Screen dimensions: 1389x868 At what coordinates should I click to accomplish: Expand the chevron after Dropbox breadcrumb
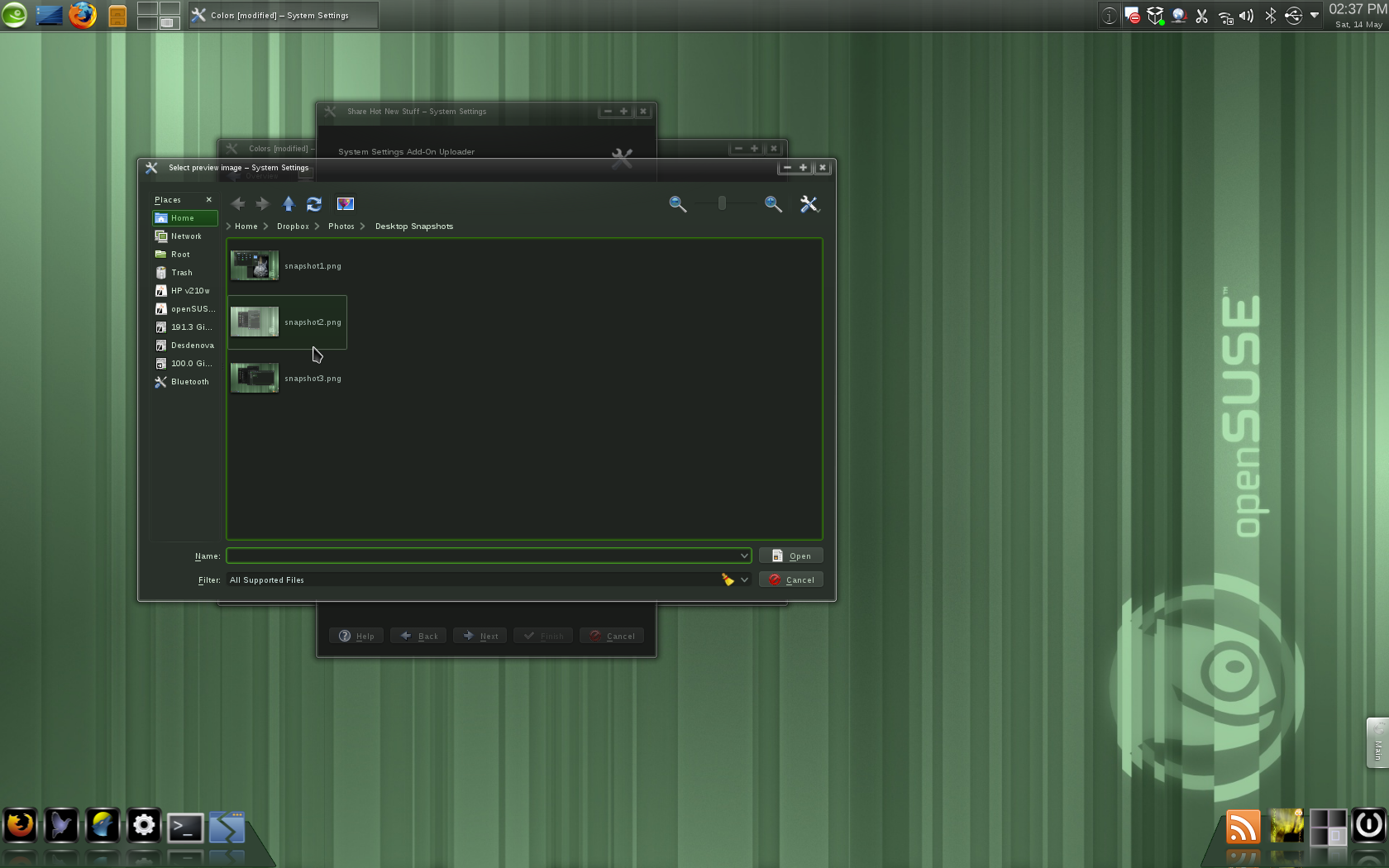click(x=317, y=227)
